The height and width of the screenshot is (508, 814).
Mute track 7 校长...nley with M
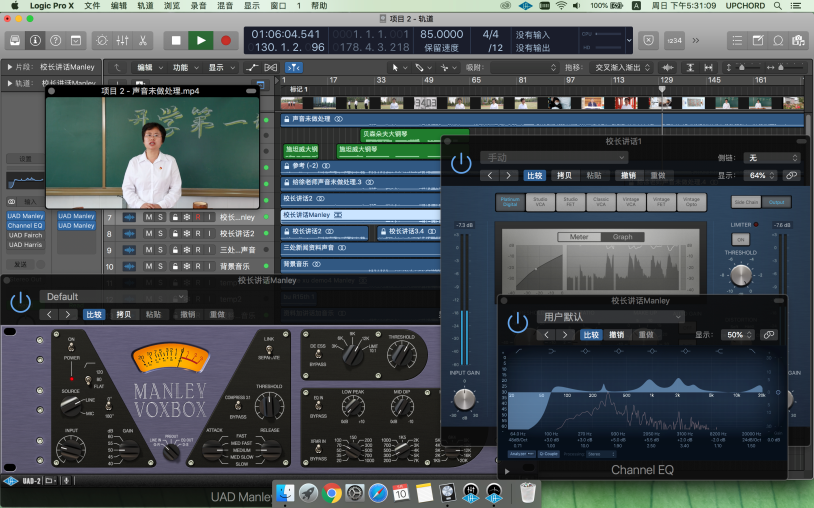coord(149,217)
